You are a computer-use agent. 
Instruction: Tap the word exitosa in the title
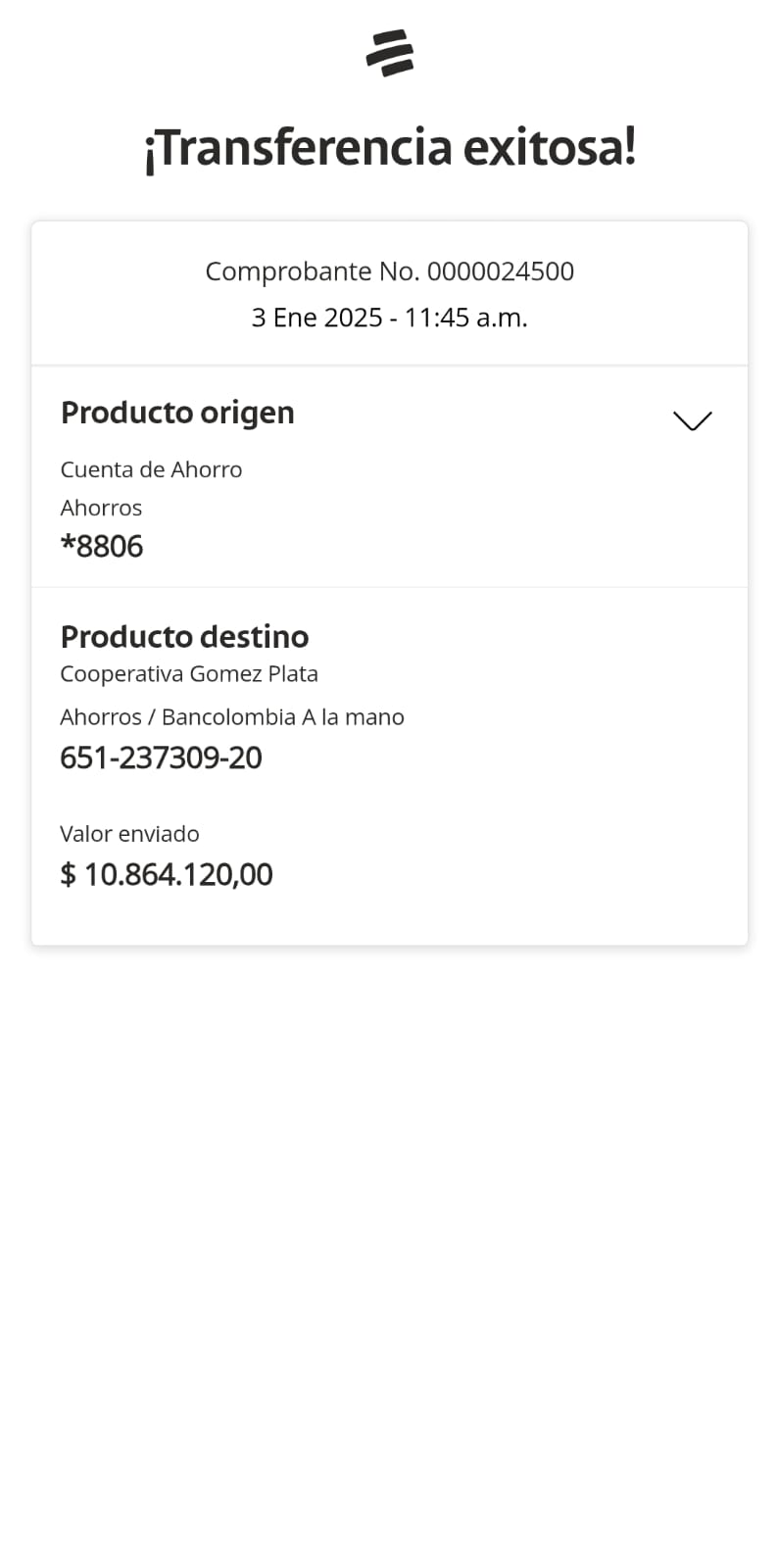point(549,149)
